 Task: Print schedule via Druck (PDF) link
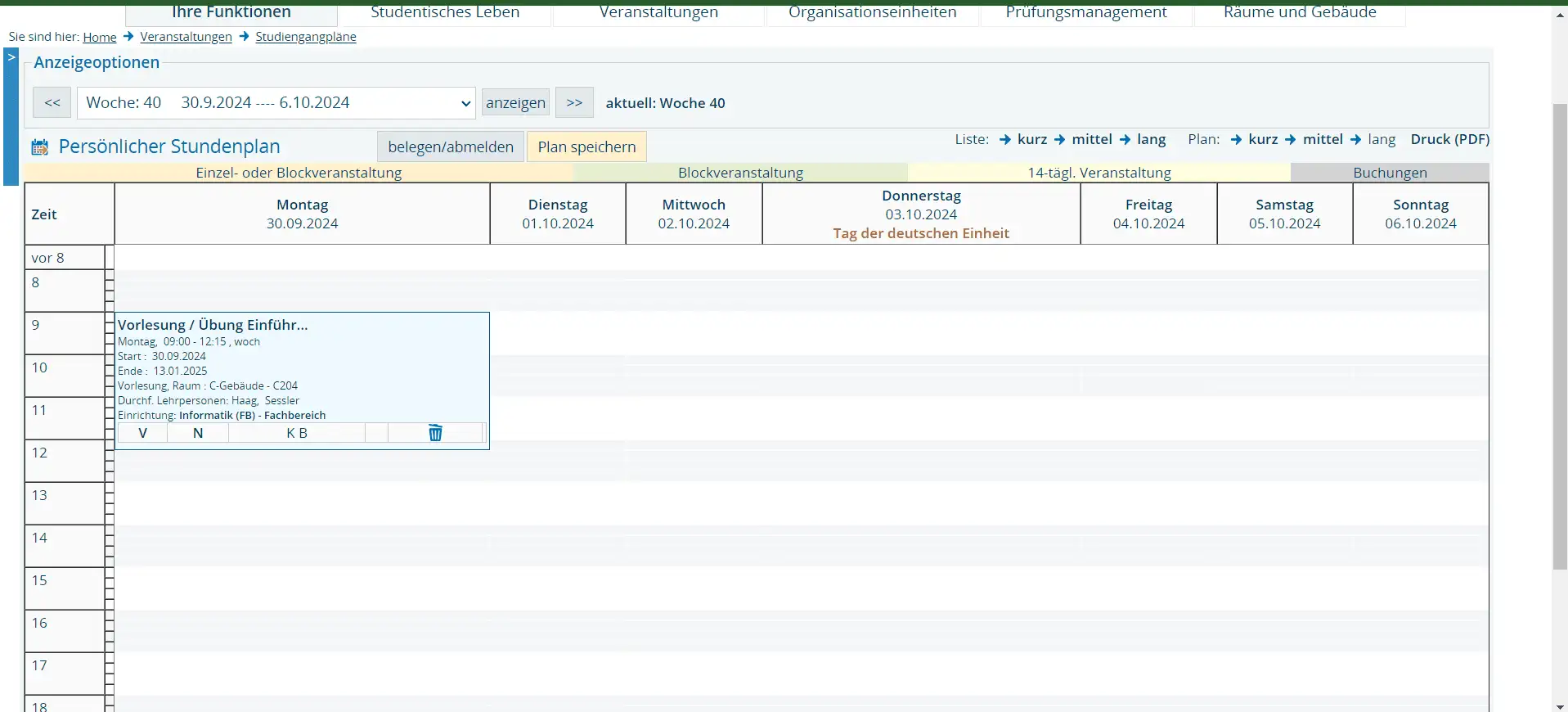(x=1449, y=139)
